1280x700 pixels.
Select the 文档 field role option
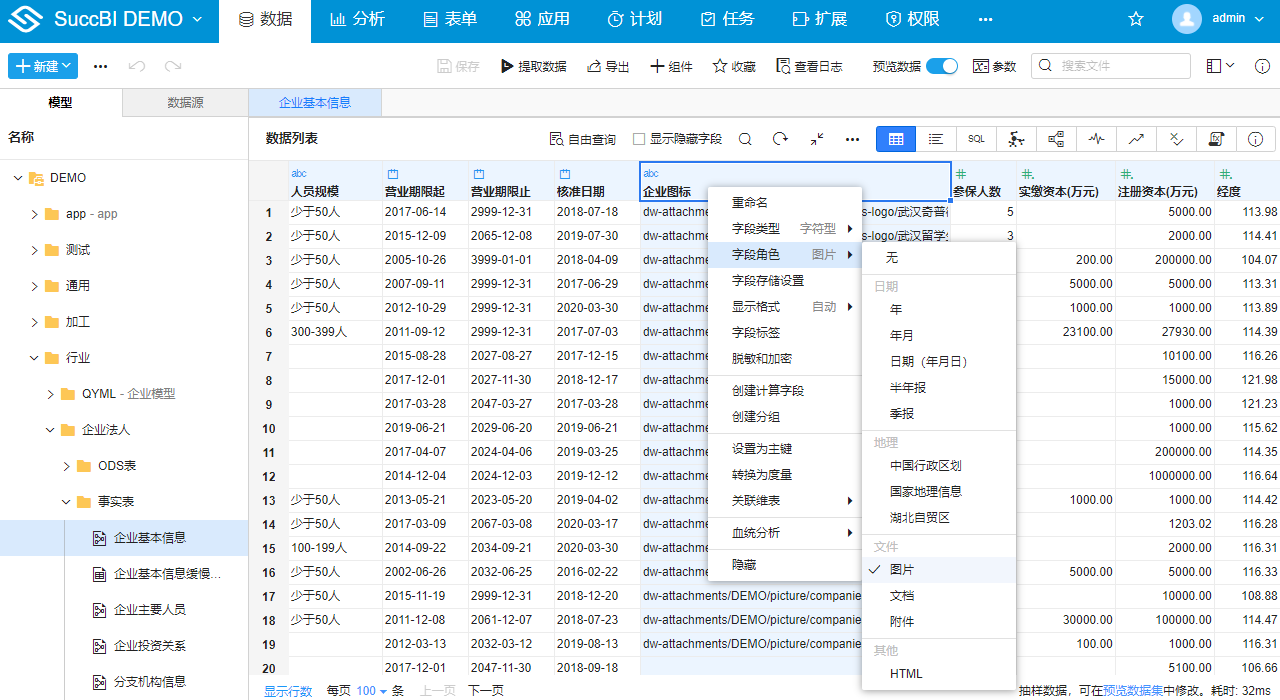902,595
